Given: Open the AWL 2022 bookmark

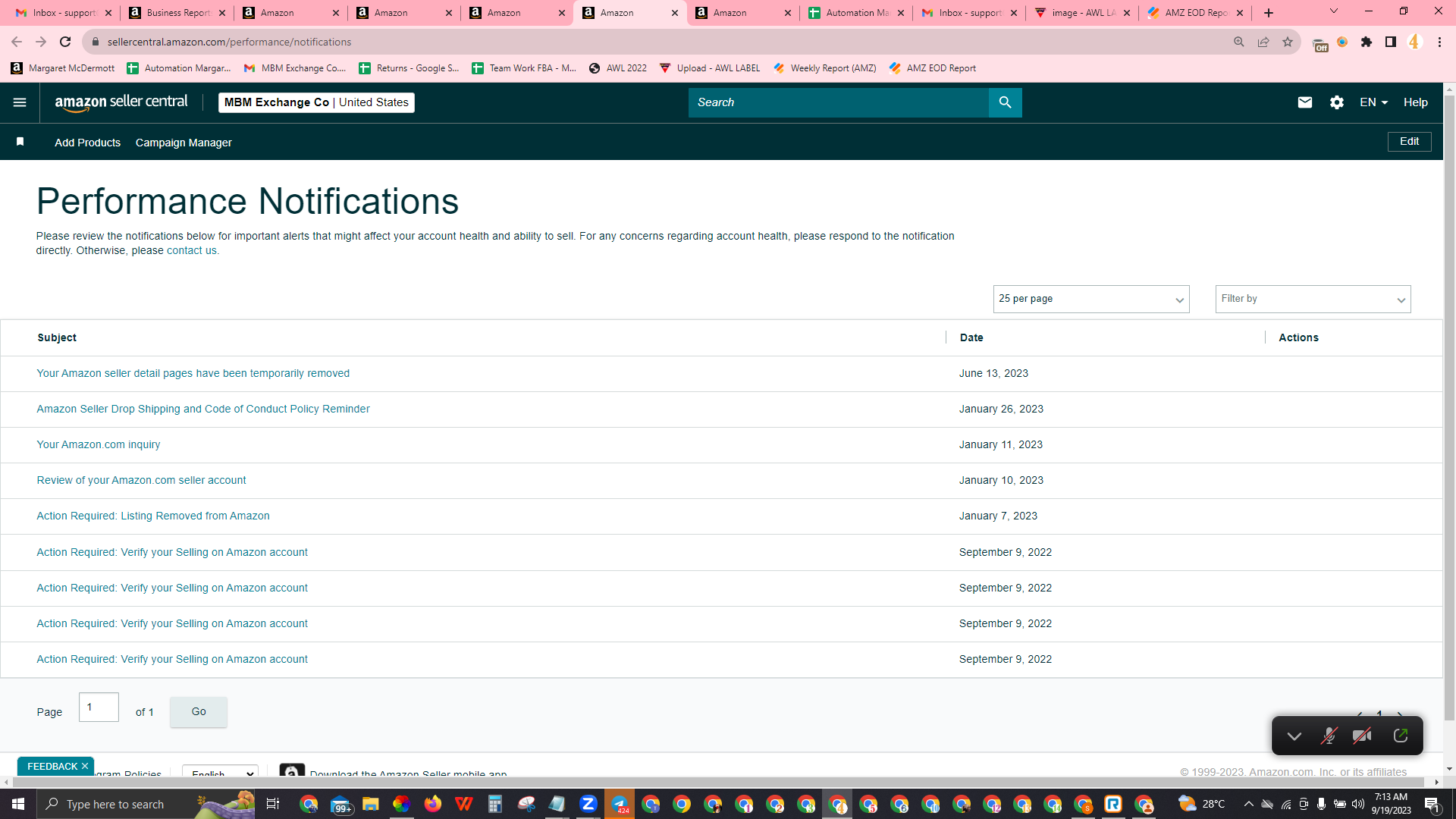Looking at the screenshot, I should (617, 68).
